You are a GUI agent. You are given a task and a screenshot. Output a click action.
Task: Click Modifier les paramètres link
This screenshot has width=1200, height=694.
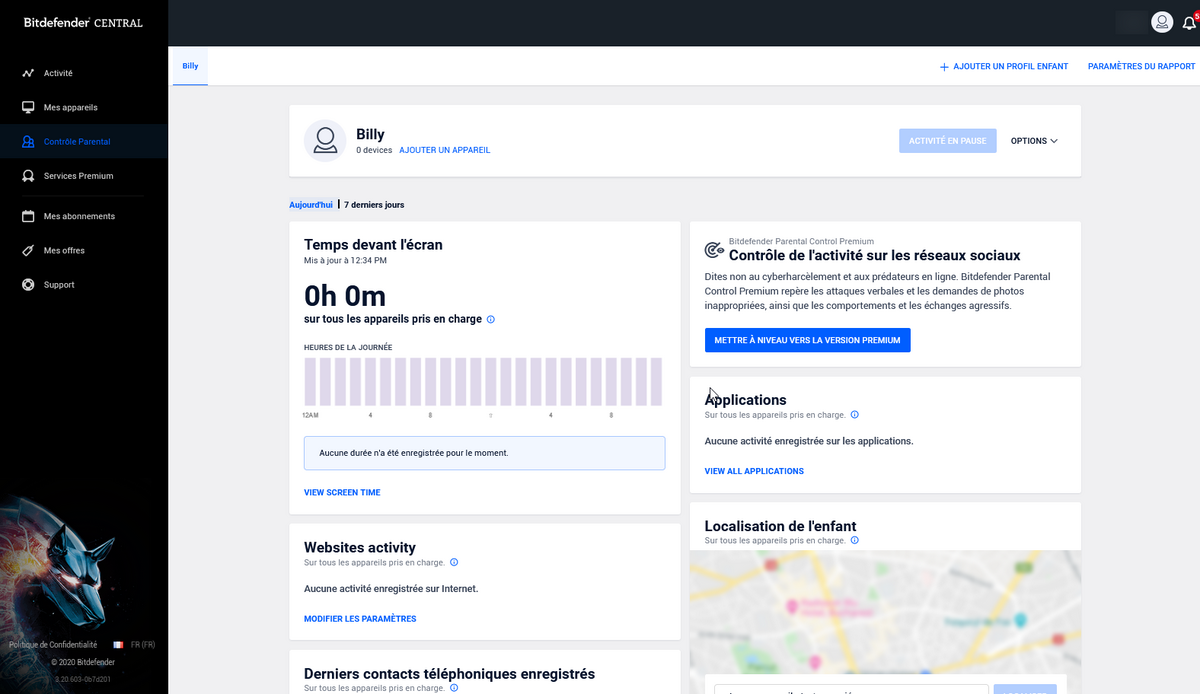360,619
